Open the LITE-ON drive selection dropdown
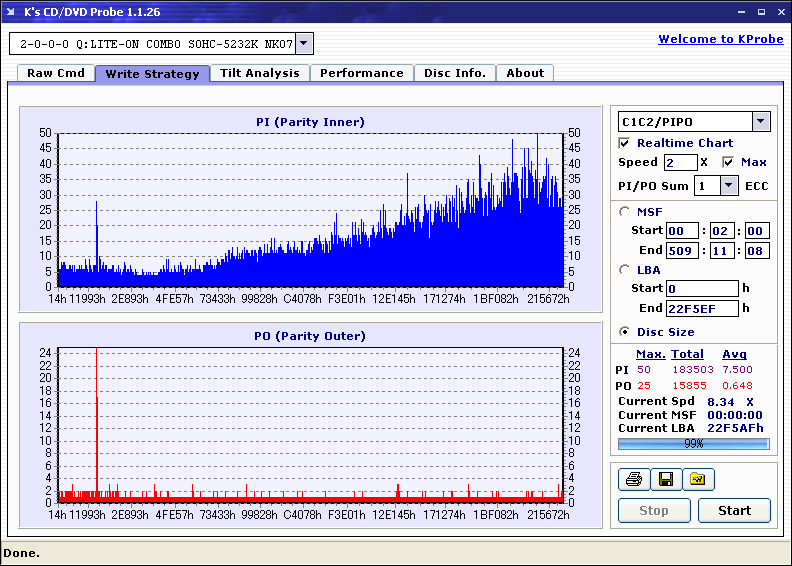This screenshot has height=566, width=792. 305,44
